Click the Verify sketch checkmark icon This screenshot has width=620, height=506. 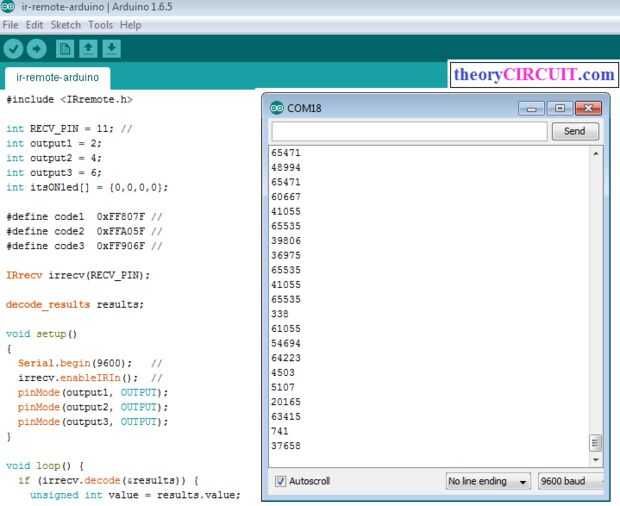coord(13,48)
